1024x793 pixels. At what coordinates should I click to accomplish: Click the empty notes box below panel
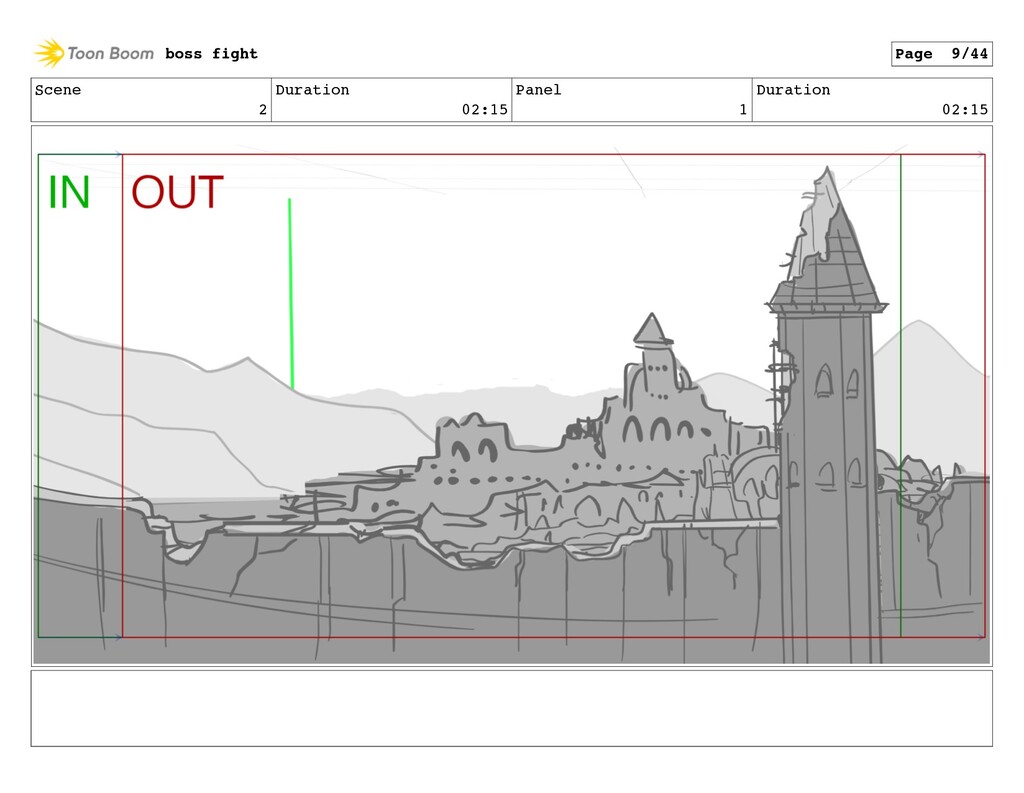[x=511, y=708]
